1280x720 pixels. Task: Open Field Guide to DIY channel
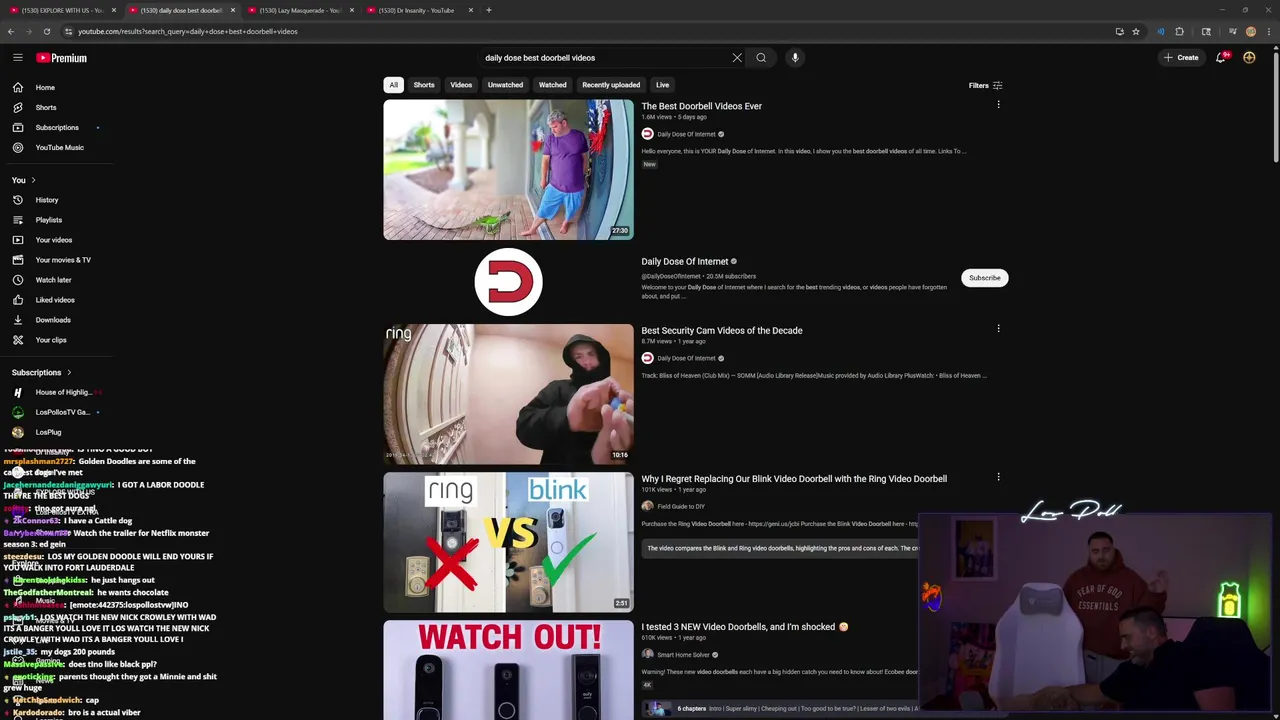click(x=680, y=506)
